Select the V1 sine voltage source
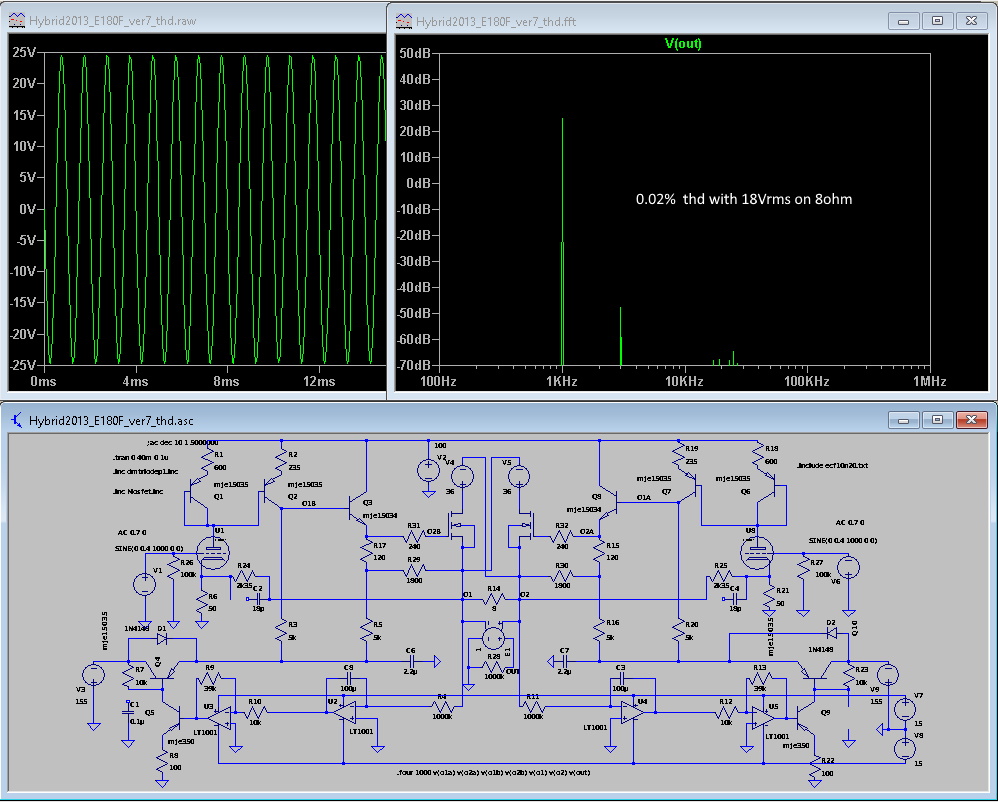Screen dimensions: 998x802 click(144, 585)
